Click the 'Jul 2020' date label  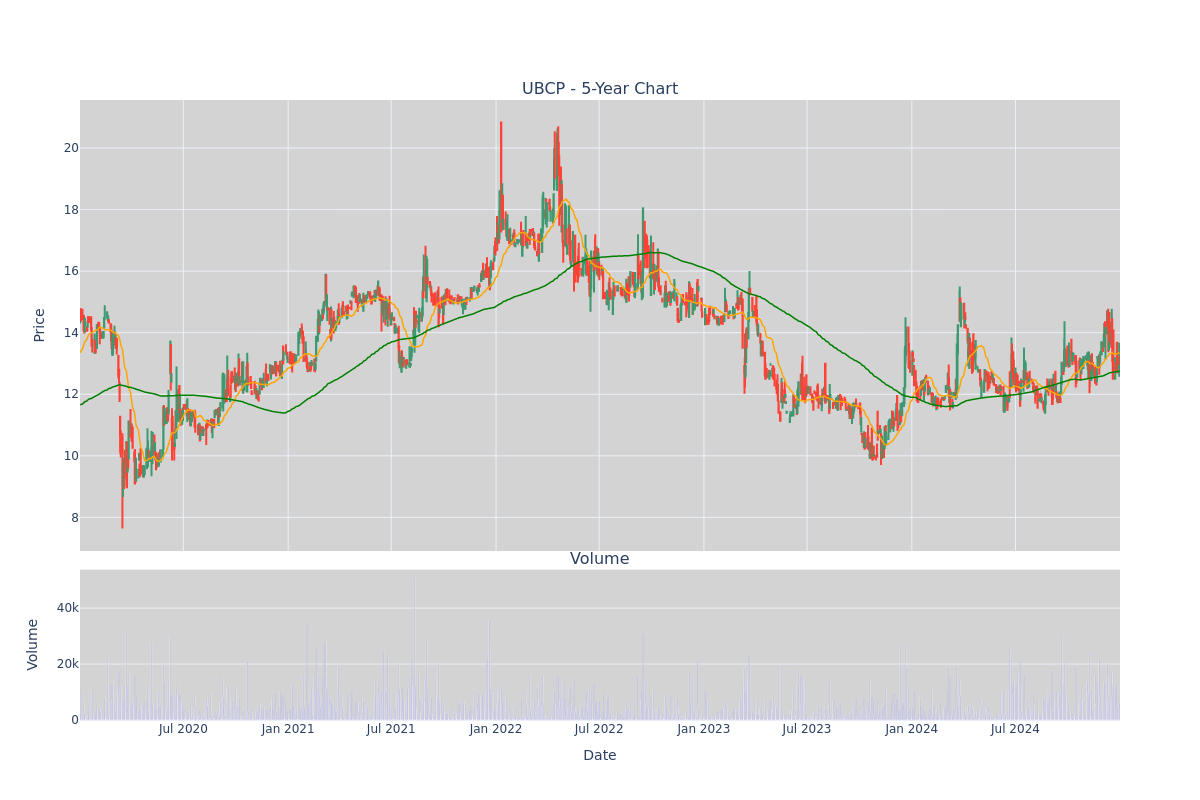[183, 729]
